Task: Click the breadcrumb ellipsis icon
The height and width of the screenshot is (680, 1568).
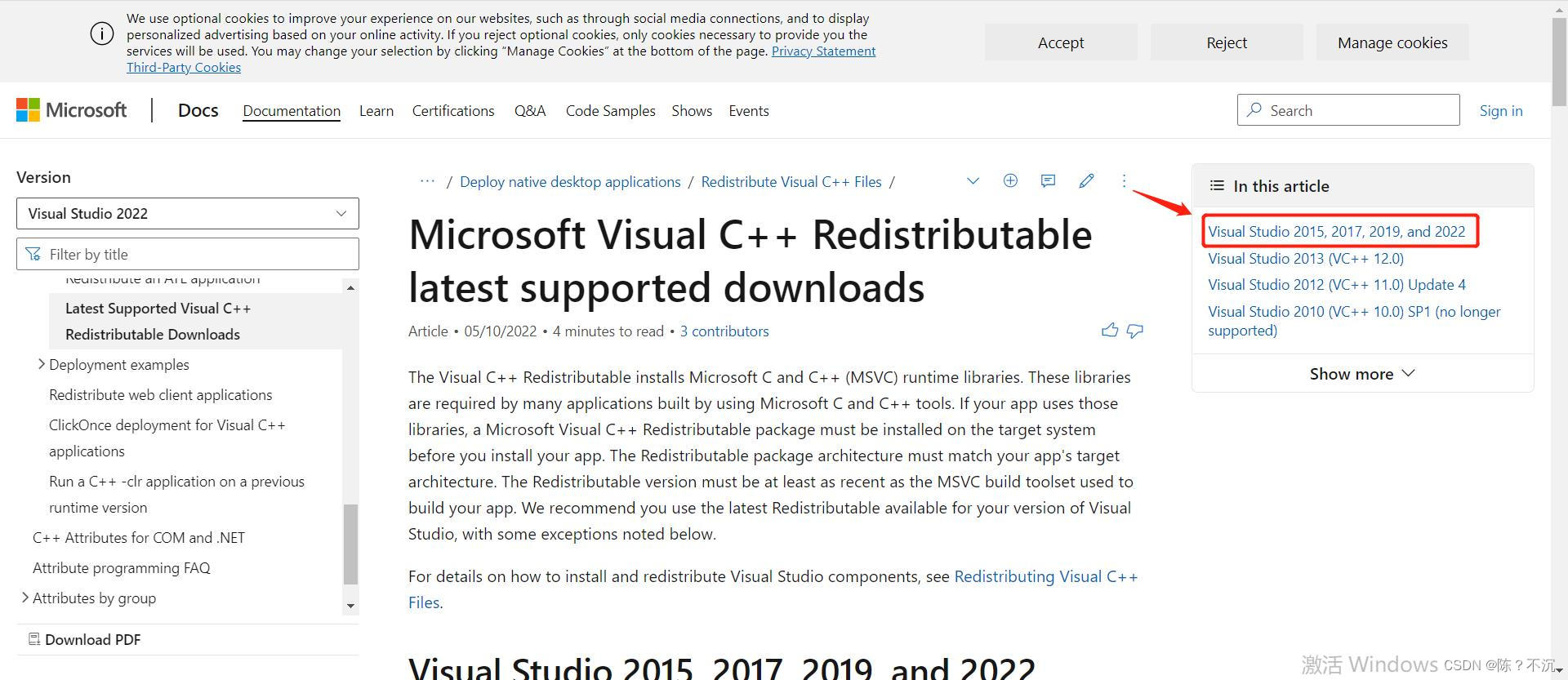Action: (427, 181)
